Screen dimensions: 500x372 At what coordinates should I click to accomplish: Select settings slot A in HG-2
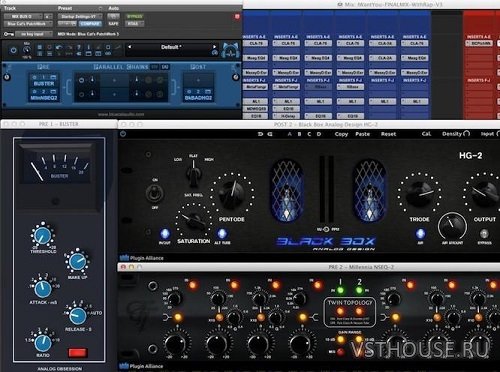click(290, 134)
